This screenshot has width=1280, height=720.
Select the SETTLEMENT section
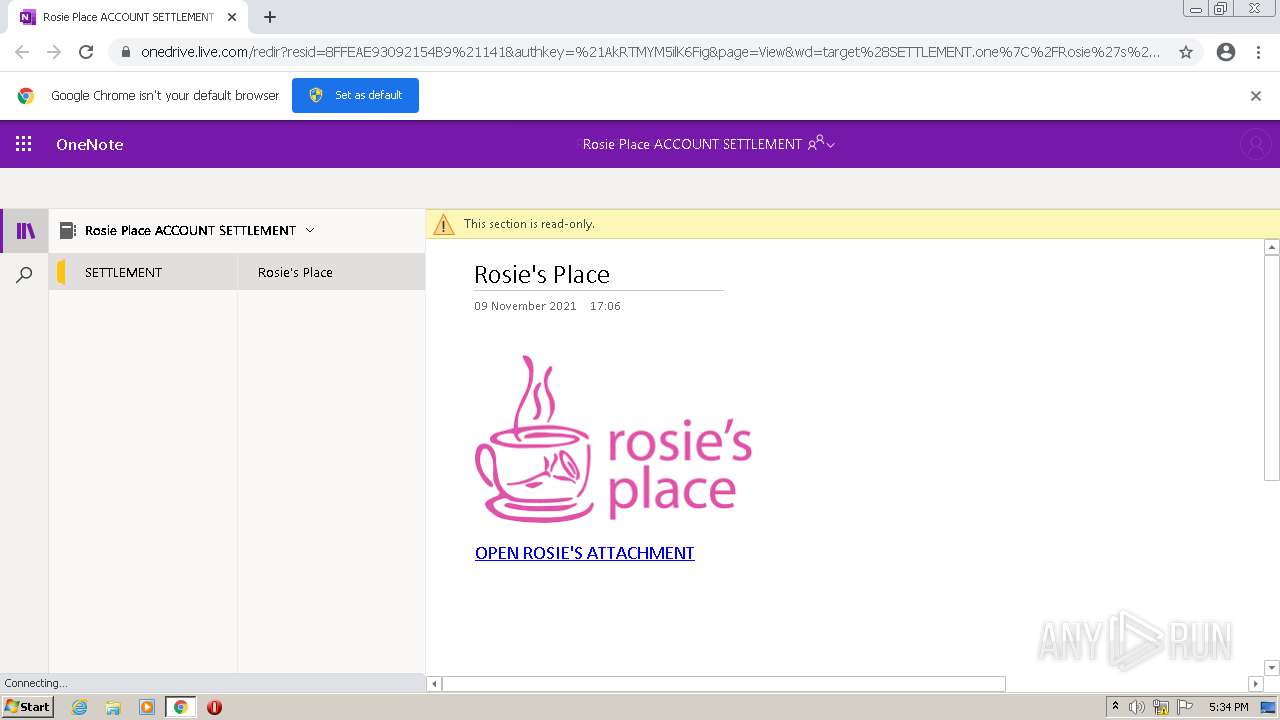(x=143, y=272)
